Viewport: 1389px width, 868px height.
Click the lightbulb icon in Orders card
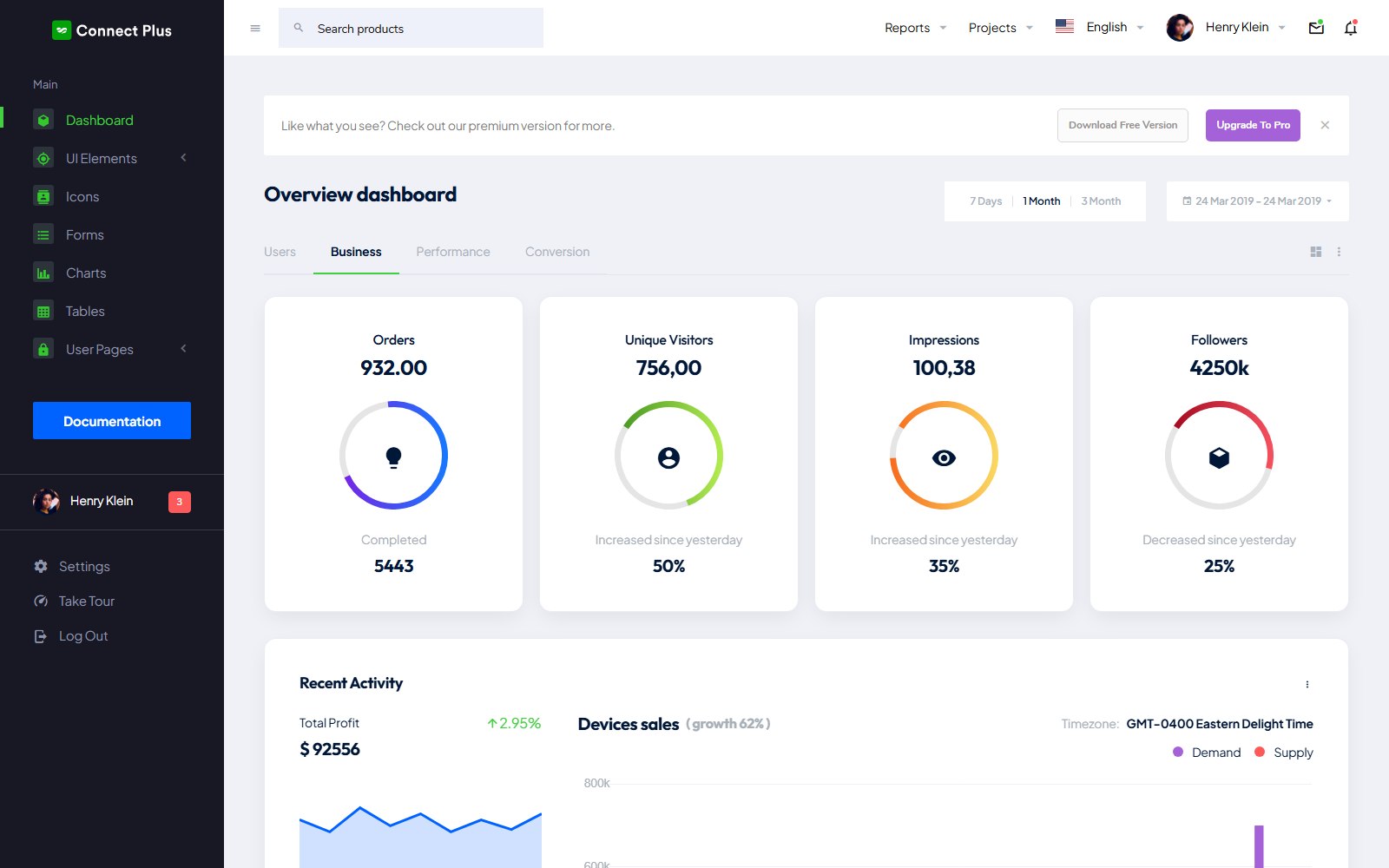pyautogui.click(x=393, y=457)
